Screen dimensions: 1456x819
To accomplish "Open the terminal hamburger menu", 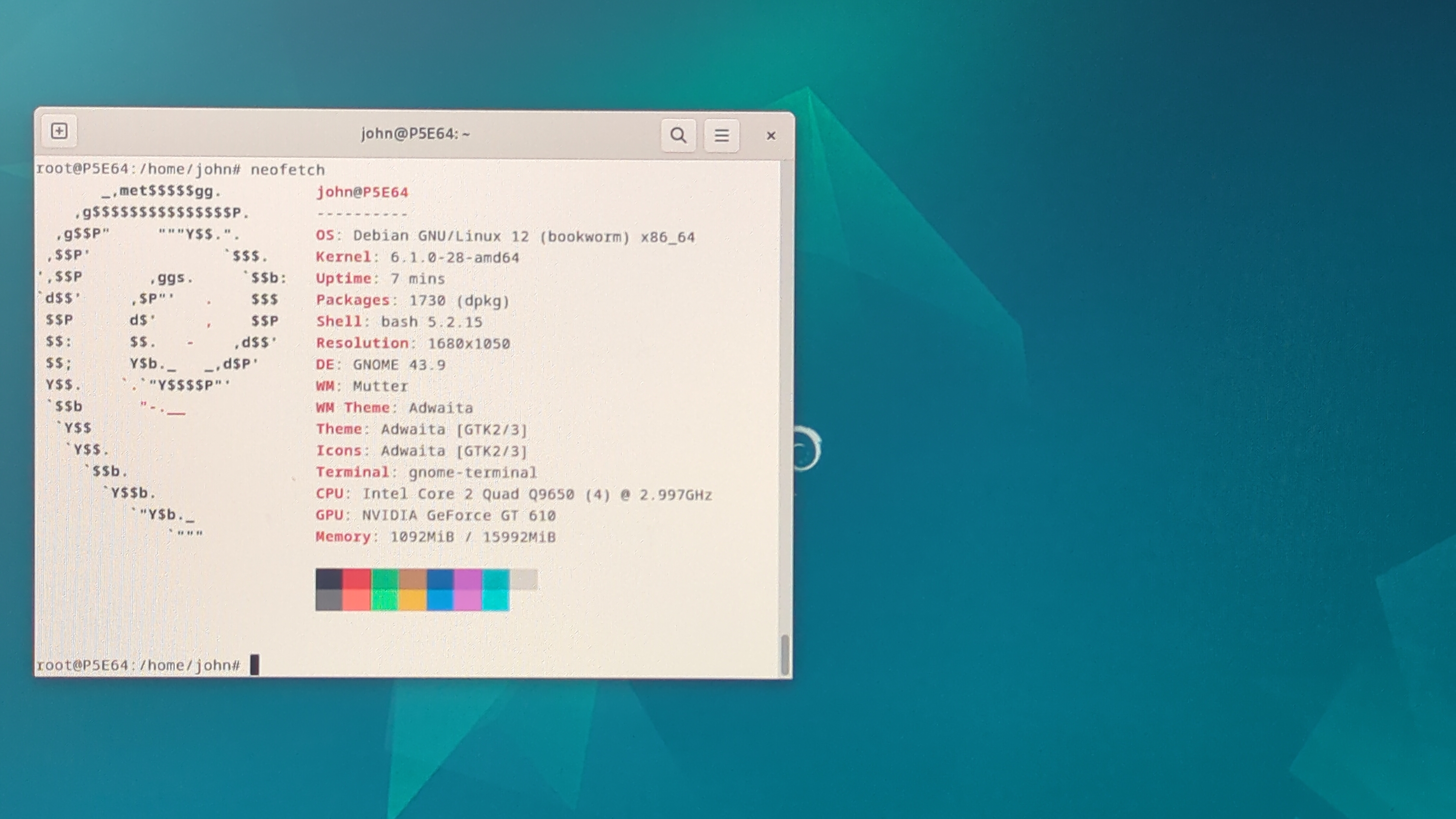I will (x=721, y=135).
